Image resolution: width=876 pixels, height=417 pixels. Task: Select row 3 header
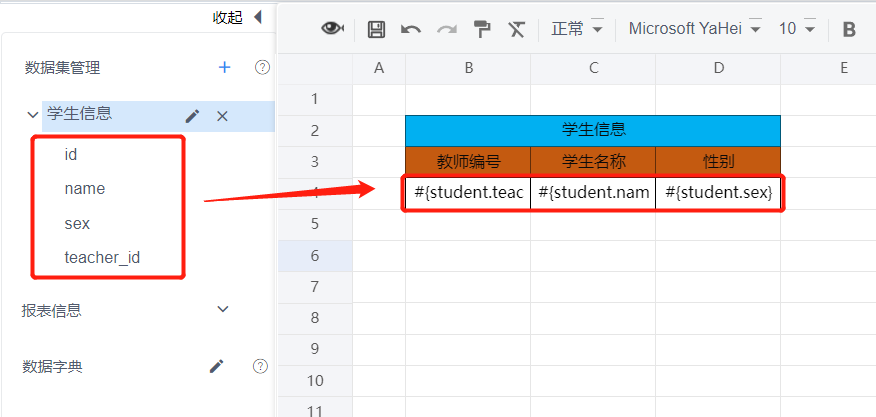click(x=315, y=162)
